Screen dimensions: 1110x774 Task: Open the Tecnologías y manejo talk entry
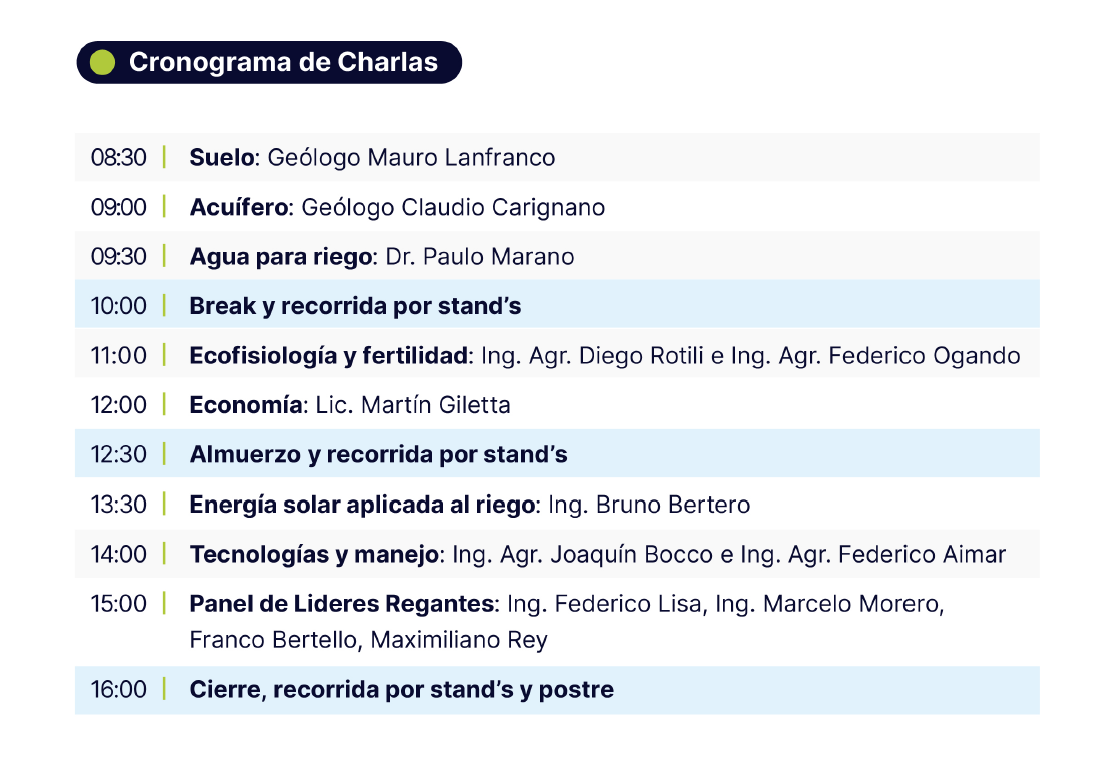315,554
